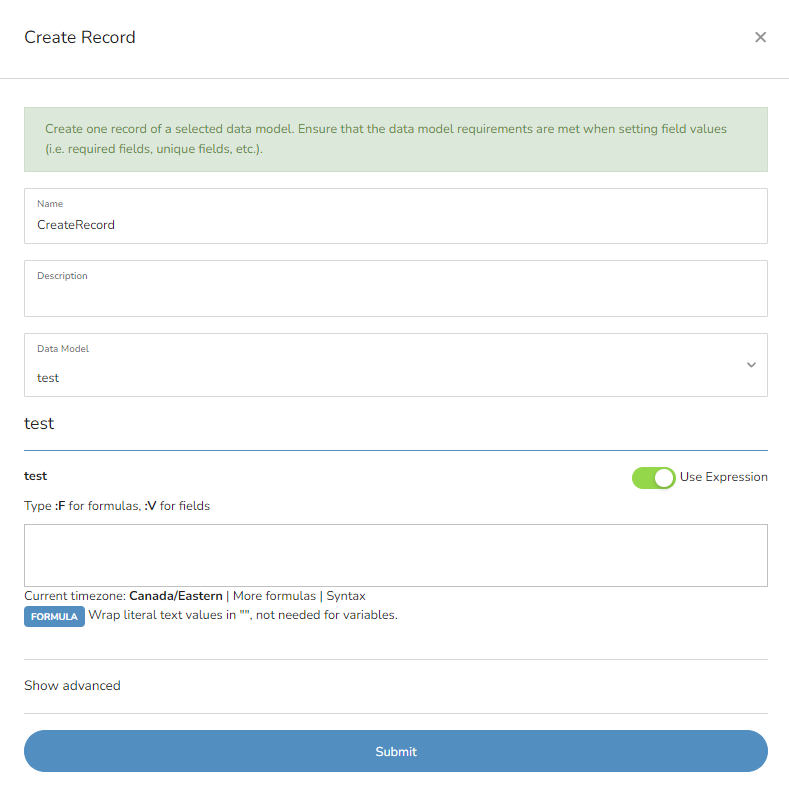The width and height of the screenshot is (789, 794).
Task: Close the Create Record dialog
Action: tap(760, 37)
